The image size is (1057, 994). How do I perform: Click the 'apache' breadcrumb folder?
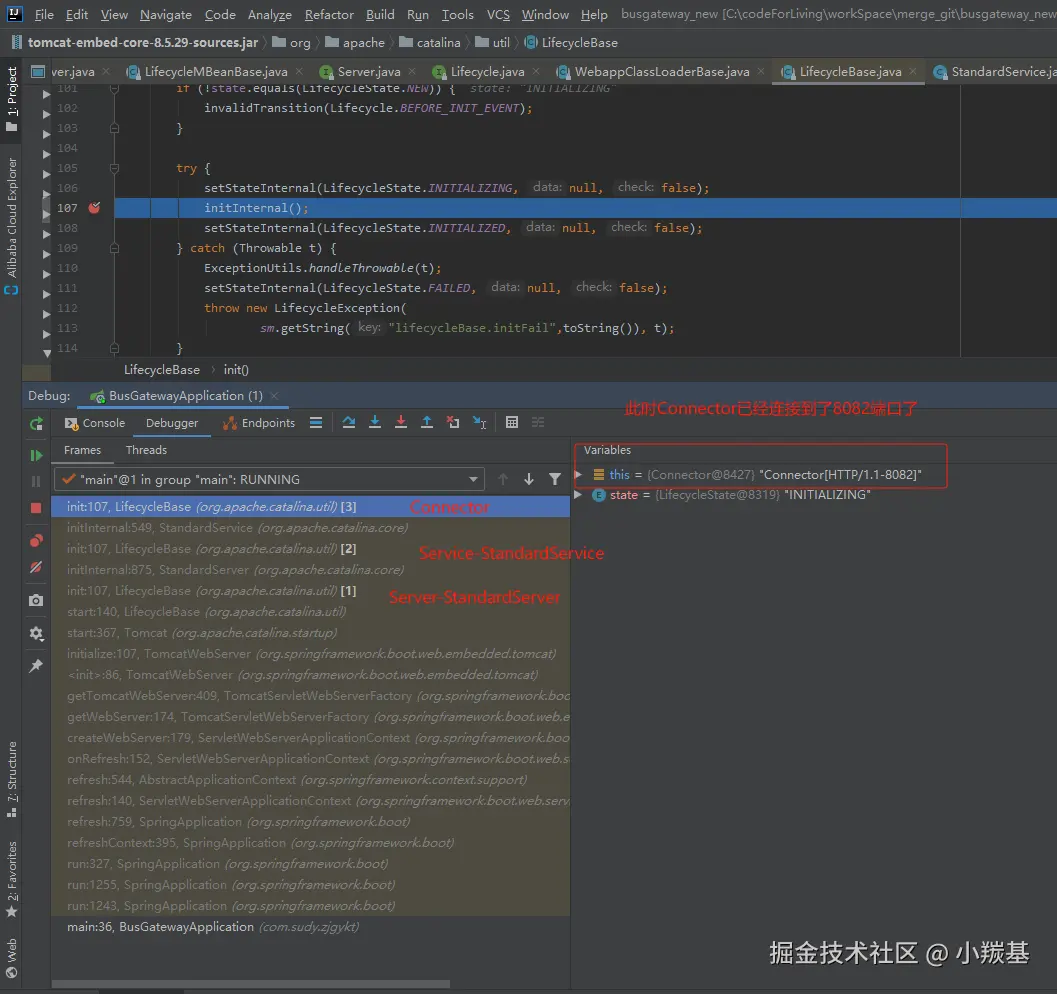(355, 42)
